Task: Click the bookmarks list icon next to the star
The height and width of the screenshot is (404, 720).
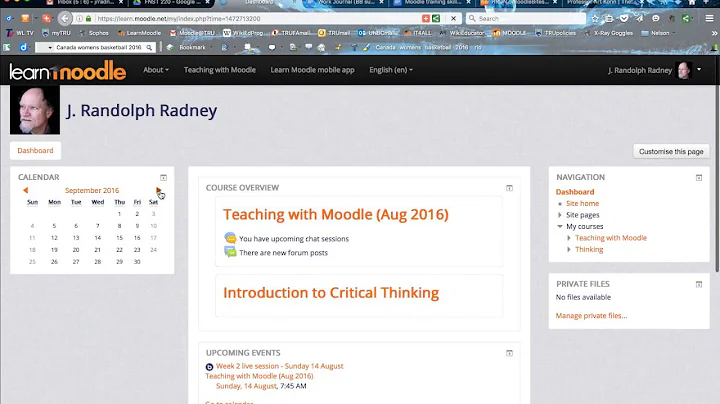Action: (609, 18)
